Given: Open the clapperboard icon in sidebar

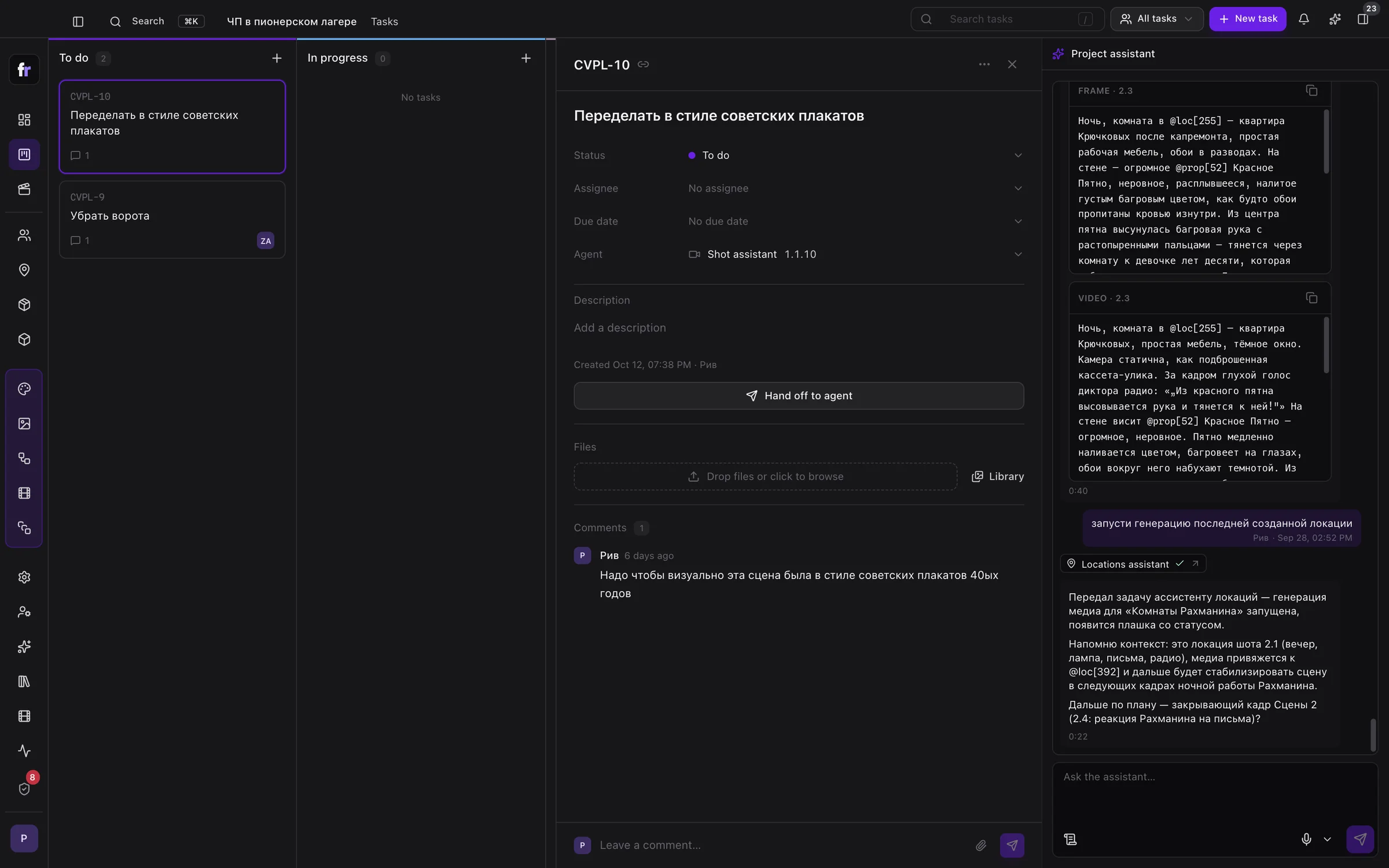Looking at the screenshot, I should [x=24, y=189].
